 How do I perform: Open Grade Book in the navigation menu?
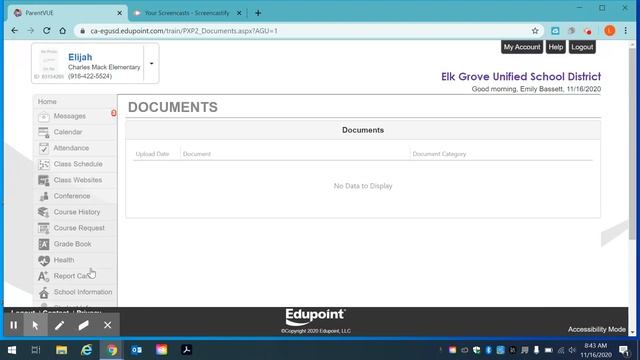pos(72,244)
